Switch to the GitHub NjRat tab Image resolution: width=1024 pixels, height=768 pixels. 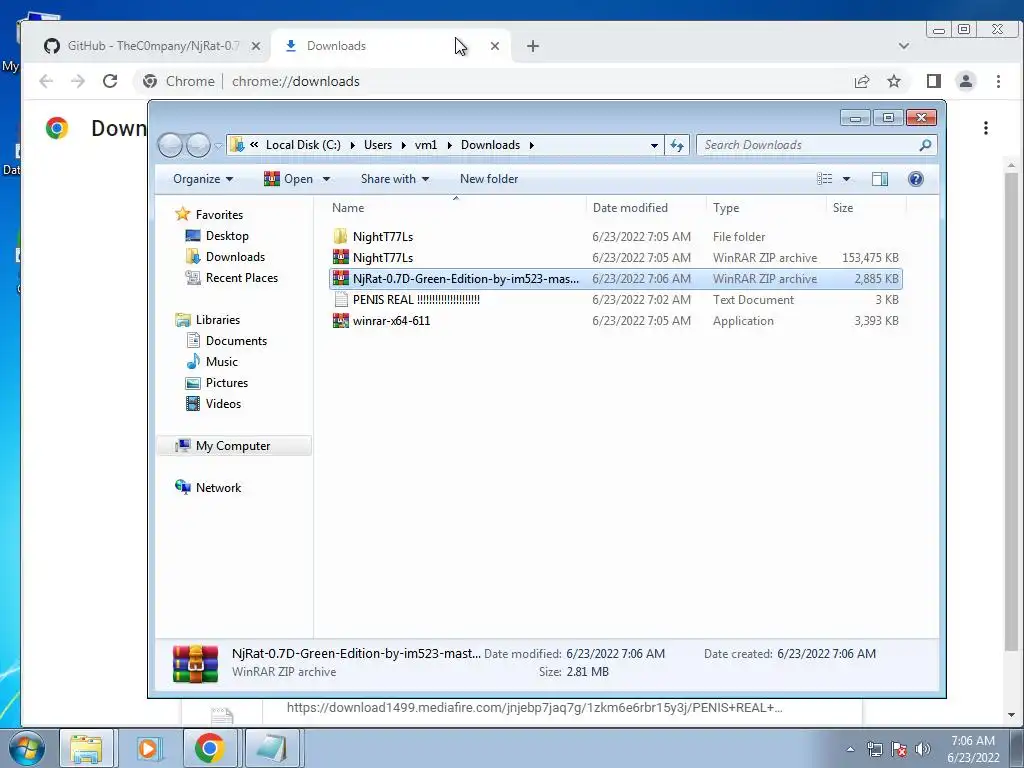click(153, 46)
